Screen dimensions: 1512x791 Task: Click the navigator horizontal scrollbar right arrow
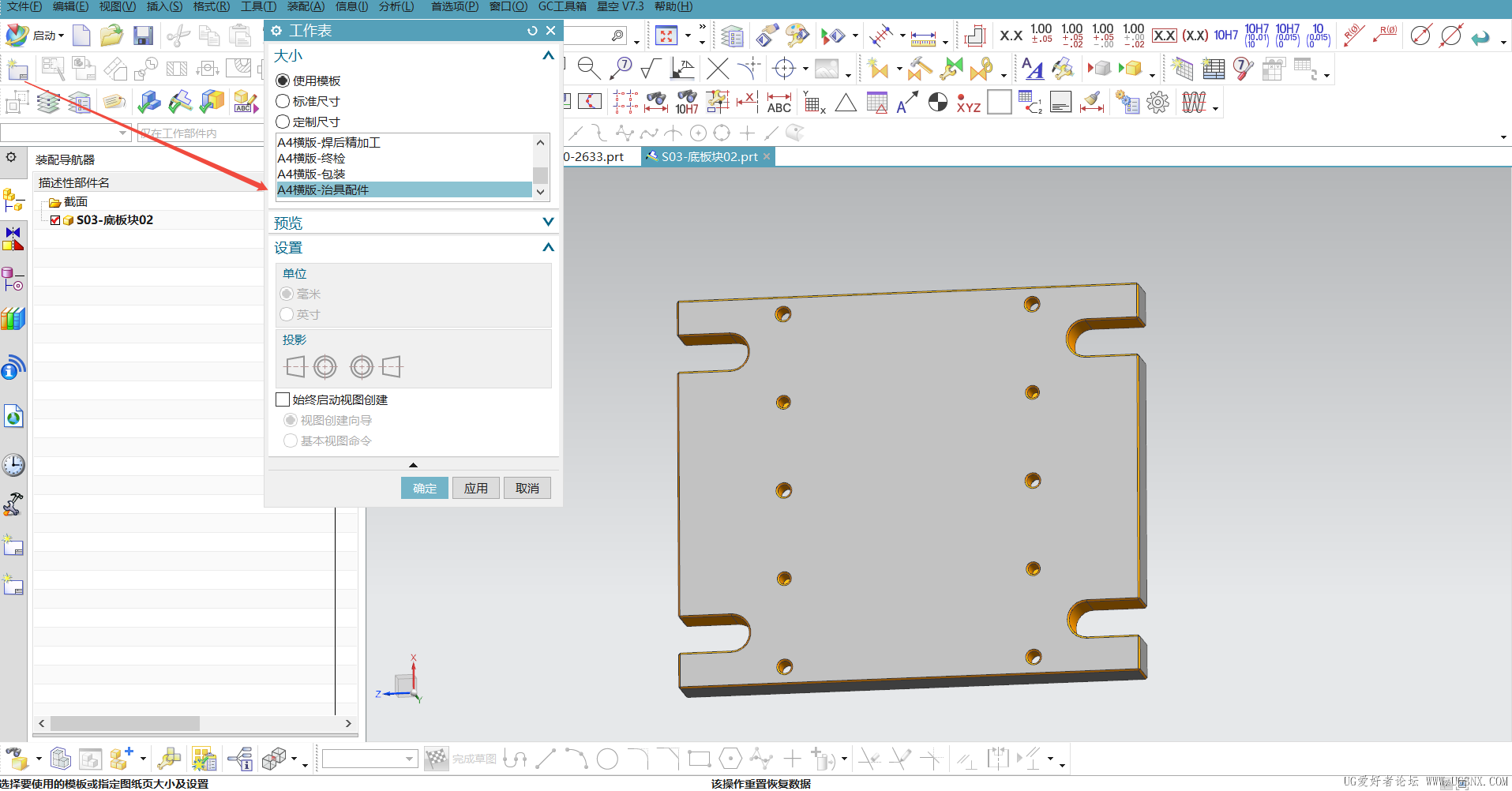[x=348, y=723]
